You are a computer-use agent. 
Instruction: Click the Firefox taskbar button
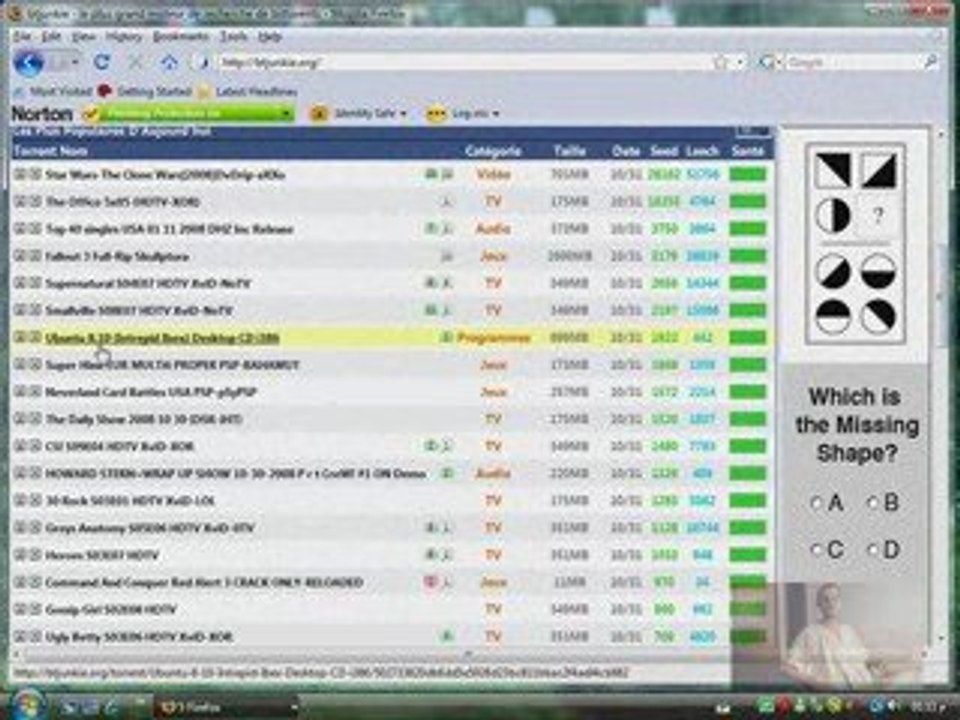(225, 707)
